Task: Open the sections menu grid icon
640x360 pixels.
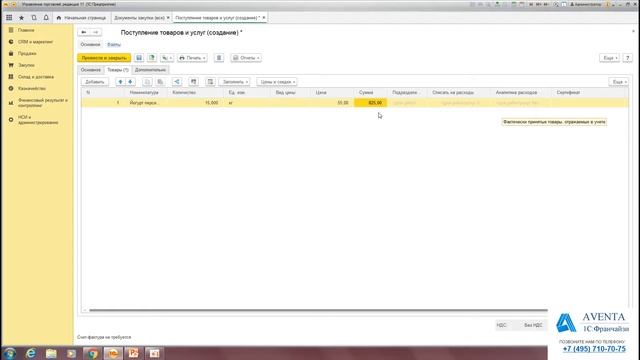Action: (9, 18)
